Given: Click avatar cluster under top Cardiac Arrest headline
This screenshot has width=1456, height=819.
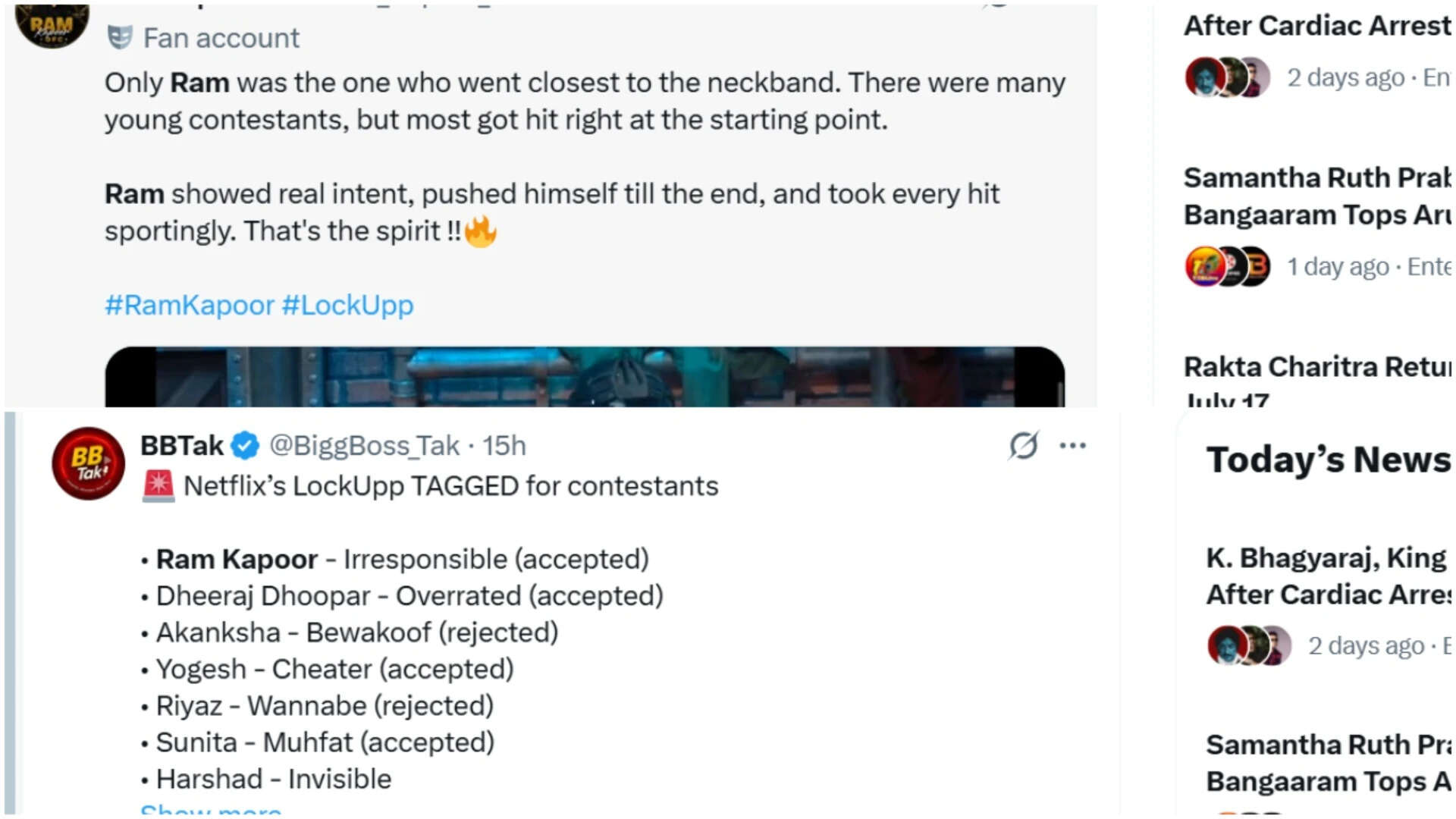Looking at the screenshot, I should pos(1227,77).
